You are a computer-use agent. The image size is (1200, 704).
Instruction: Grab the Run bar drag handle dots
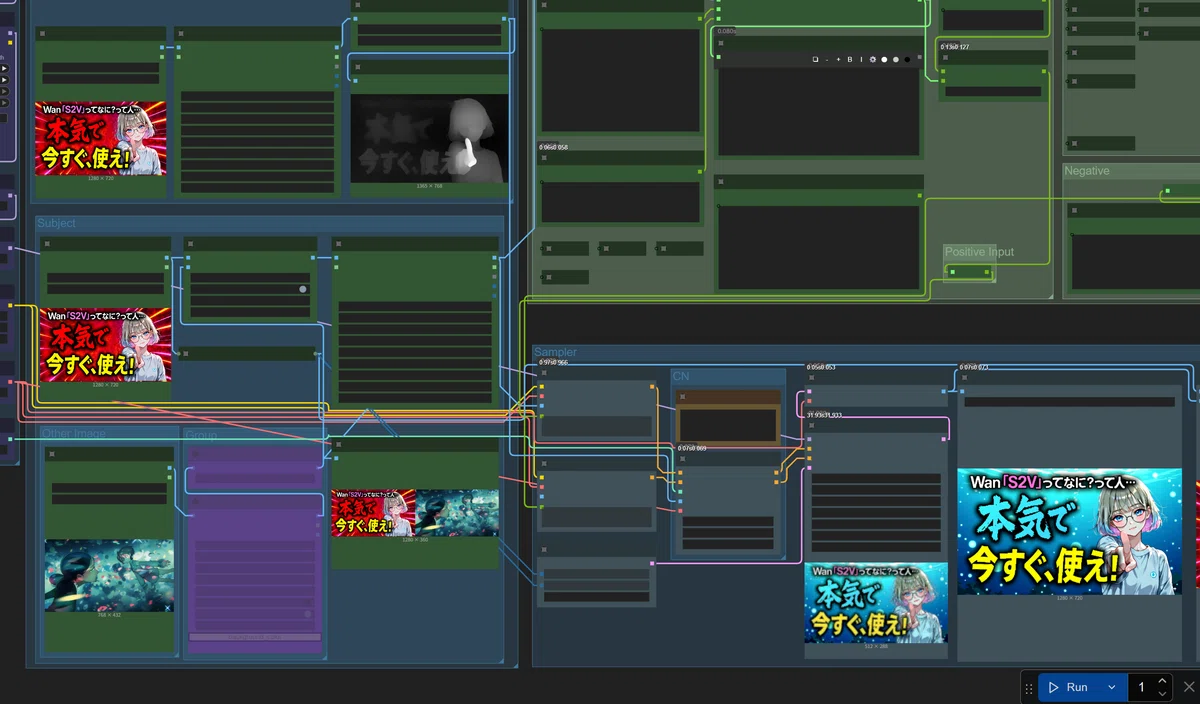[x=1028, y=688]
